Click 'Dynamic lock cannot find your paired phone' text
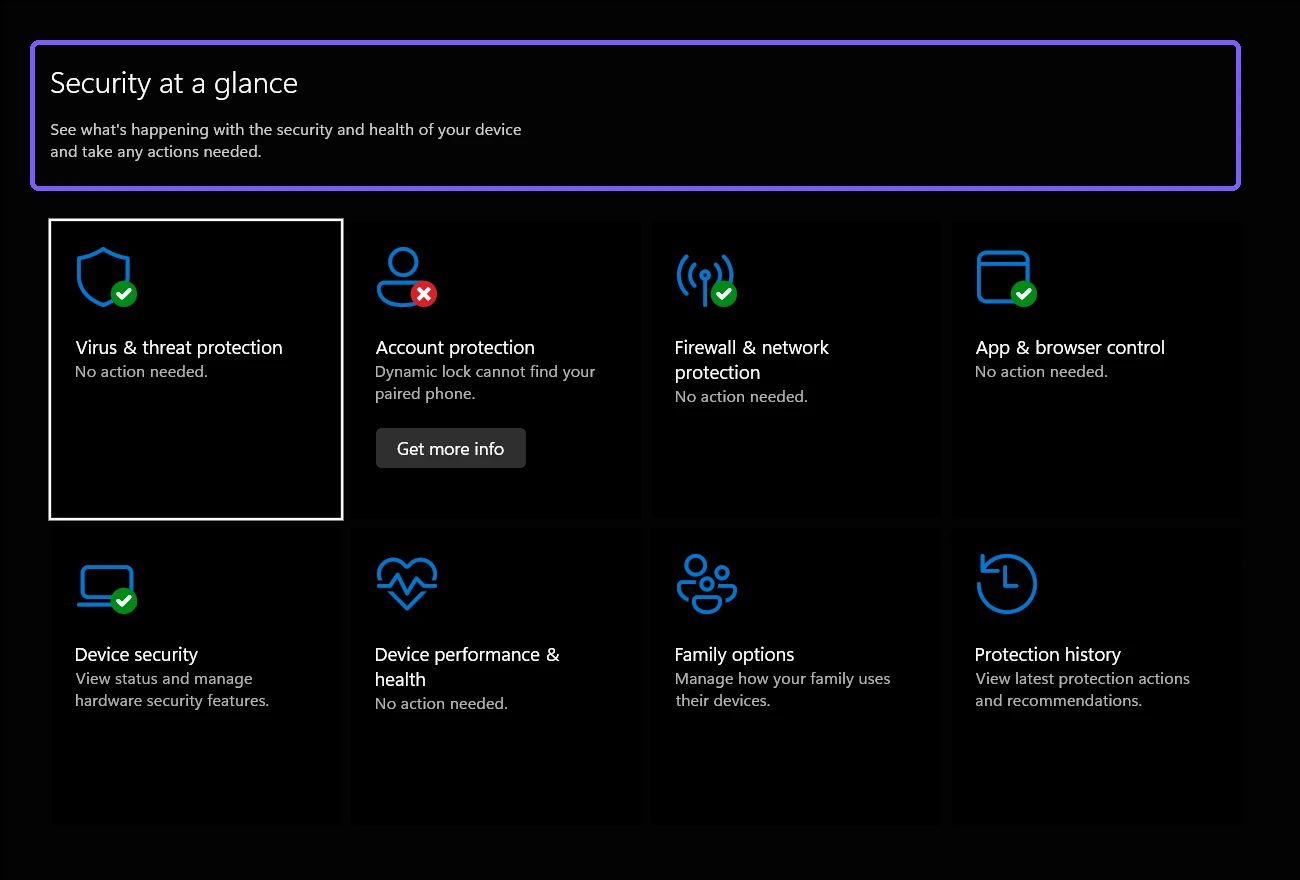The width and height of the screenshot is (1300, 880). (x=485, y=383)
